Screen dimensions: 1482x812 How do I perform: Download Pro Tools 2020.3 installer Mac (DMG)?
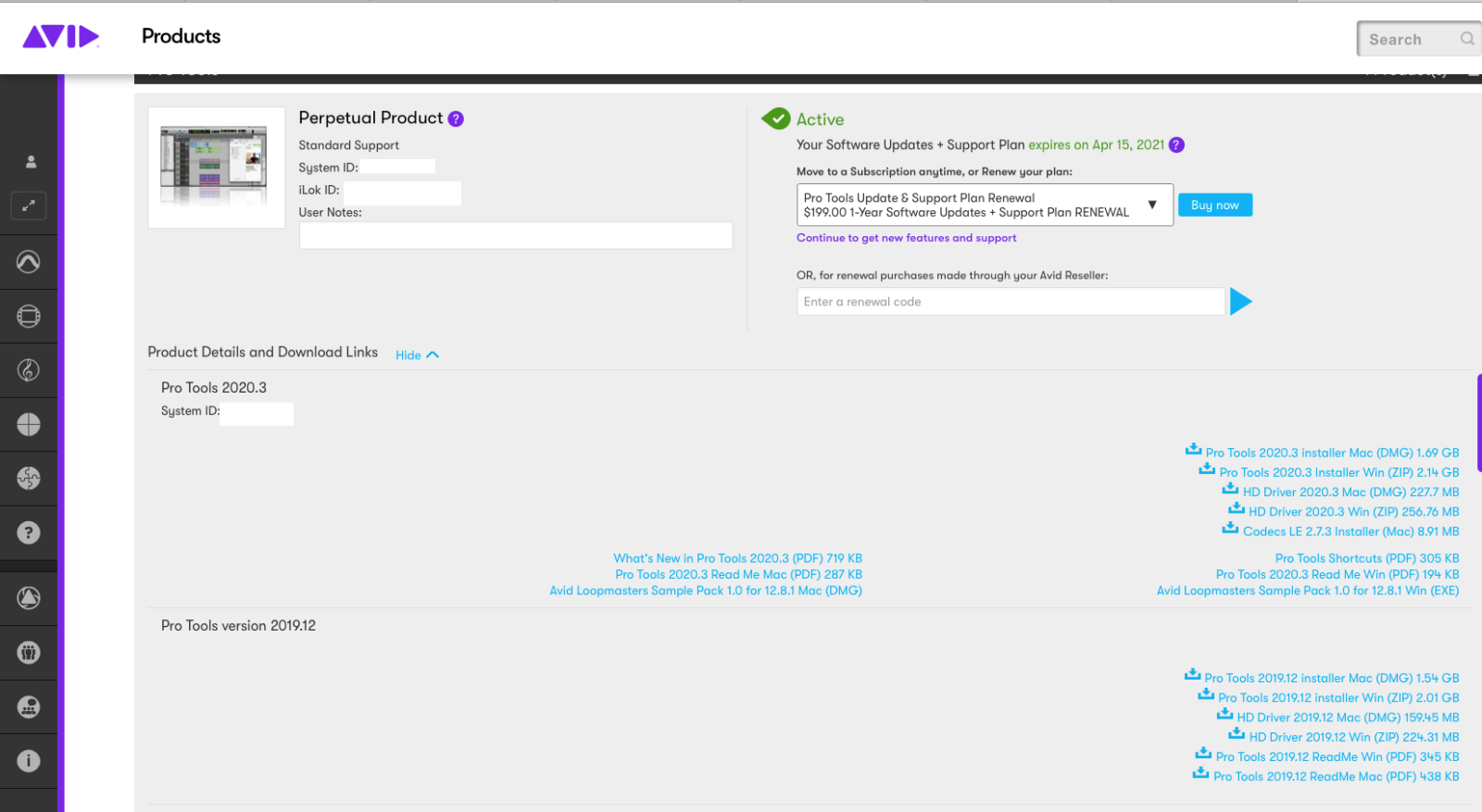tap(1332, 453)
